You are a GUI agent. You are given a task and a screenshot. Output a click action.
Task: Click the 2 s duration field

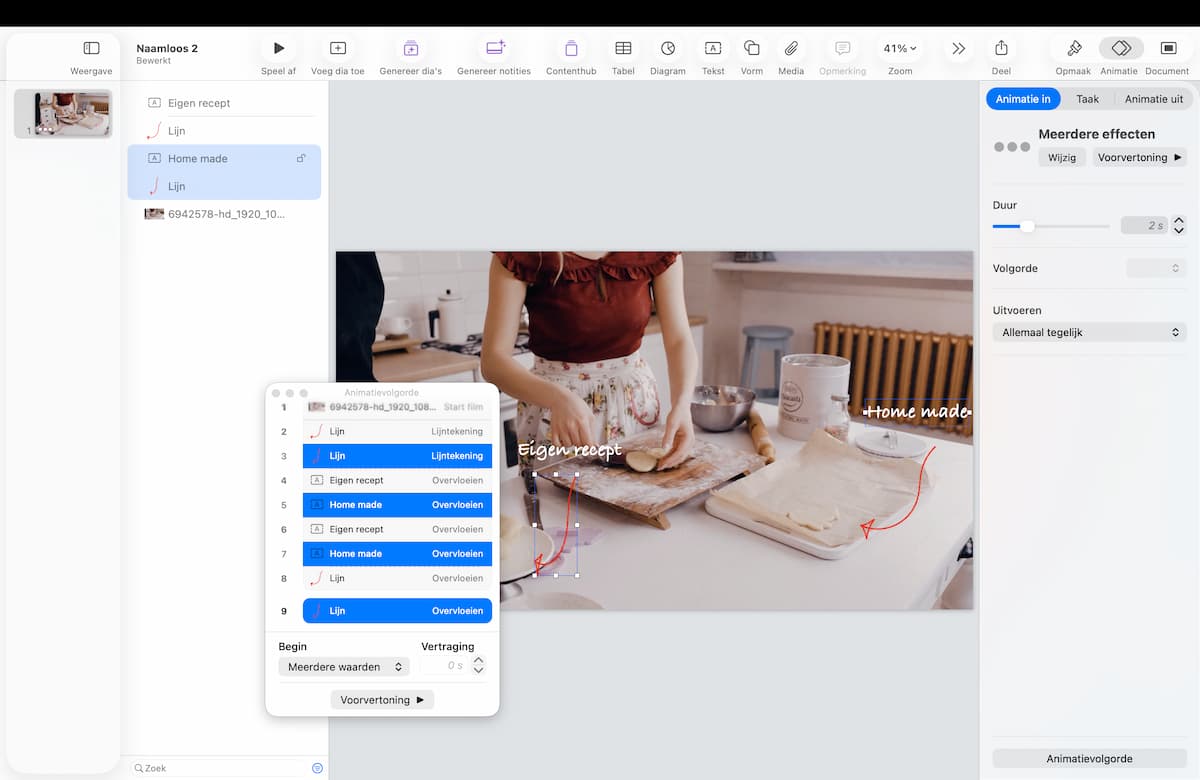[1144, 226]
